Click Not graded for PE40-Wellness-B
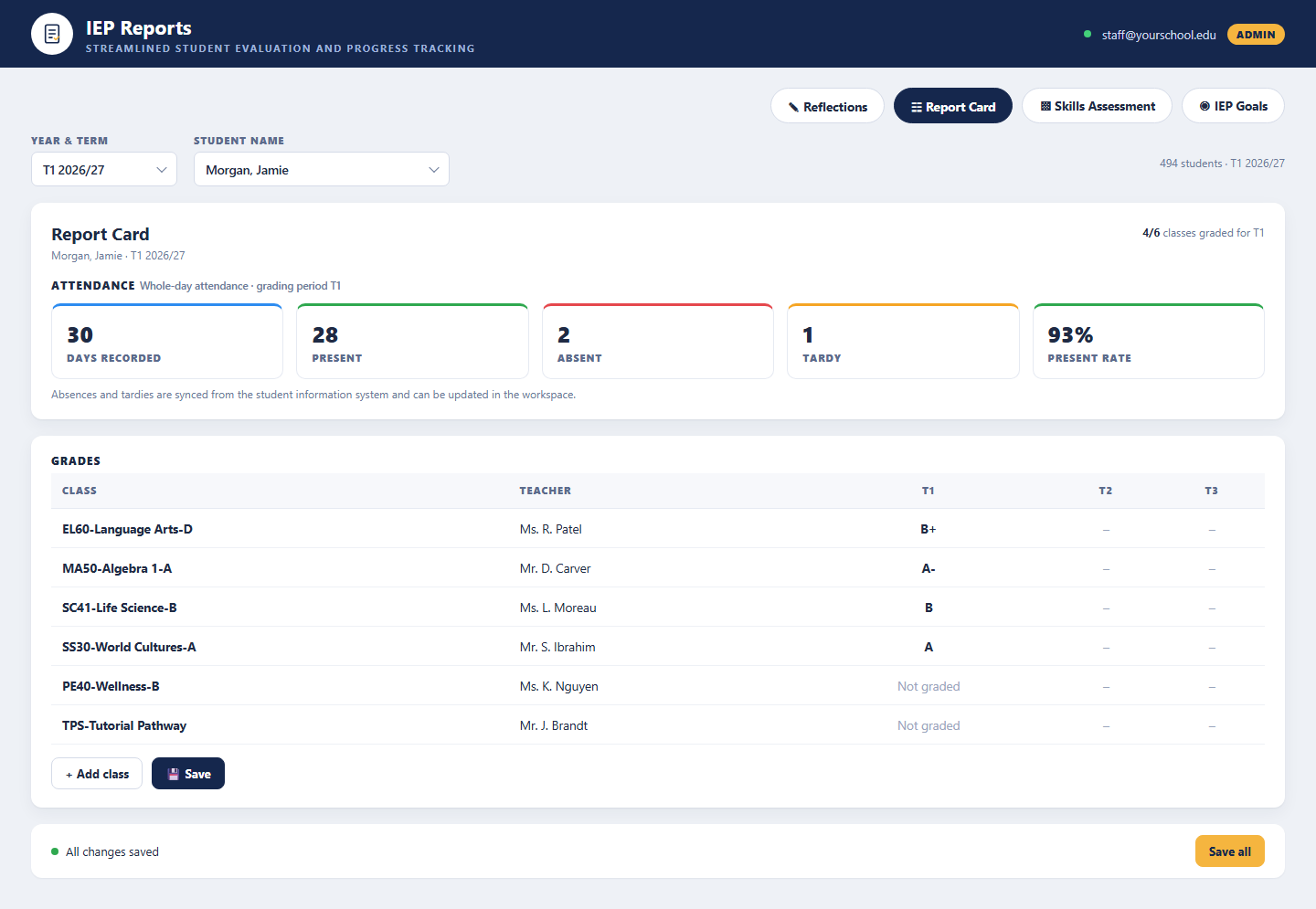This screenshot has width=1316, height=909. (929, 686)
